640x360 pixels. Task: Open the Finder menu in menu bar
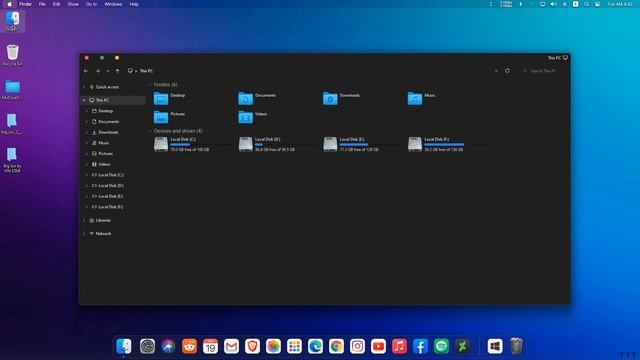tap(25, 4)
